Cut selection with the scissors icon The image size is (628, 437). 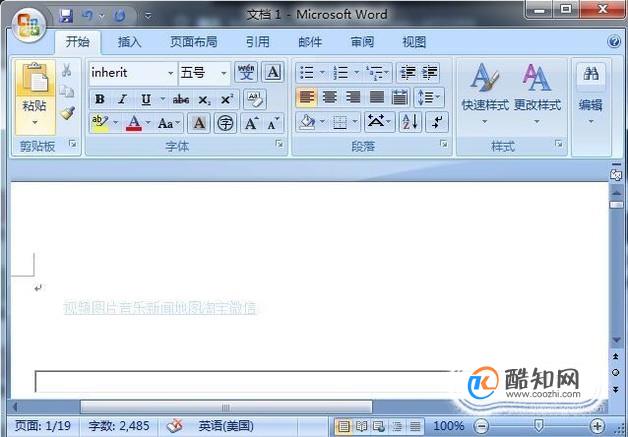(66, 70)
